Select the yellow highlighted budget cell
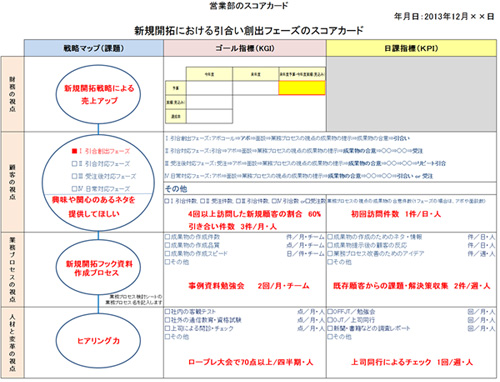500x382 pixels. pyautogui.click(x=302, y=88)
